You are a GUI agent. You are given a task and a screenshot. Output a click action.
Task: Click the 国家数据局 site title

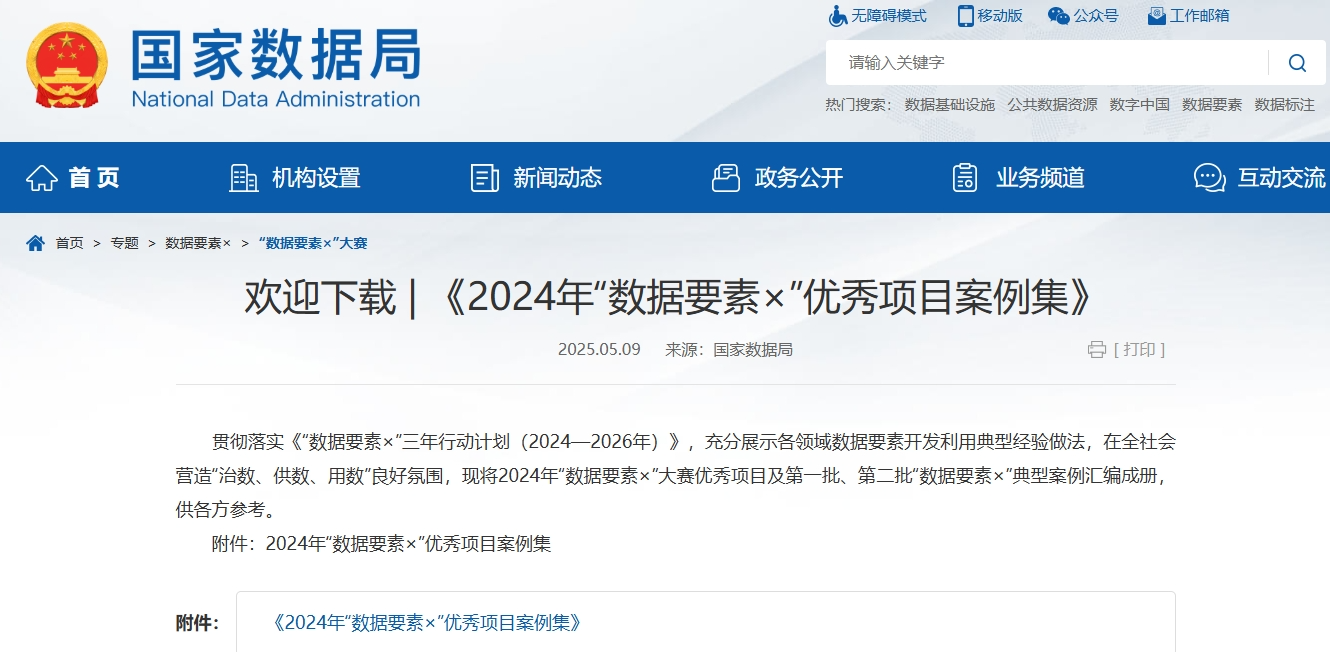click(276, 54)
